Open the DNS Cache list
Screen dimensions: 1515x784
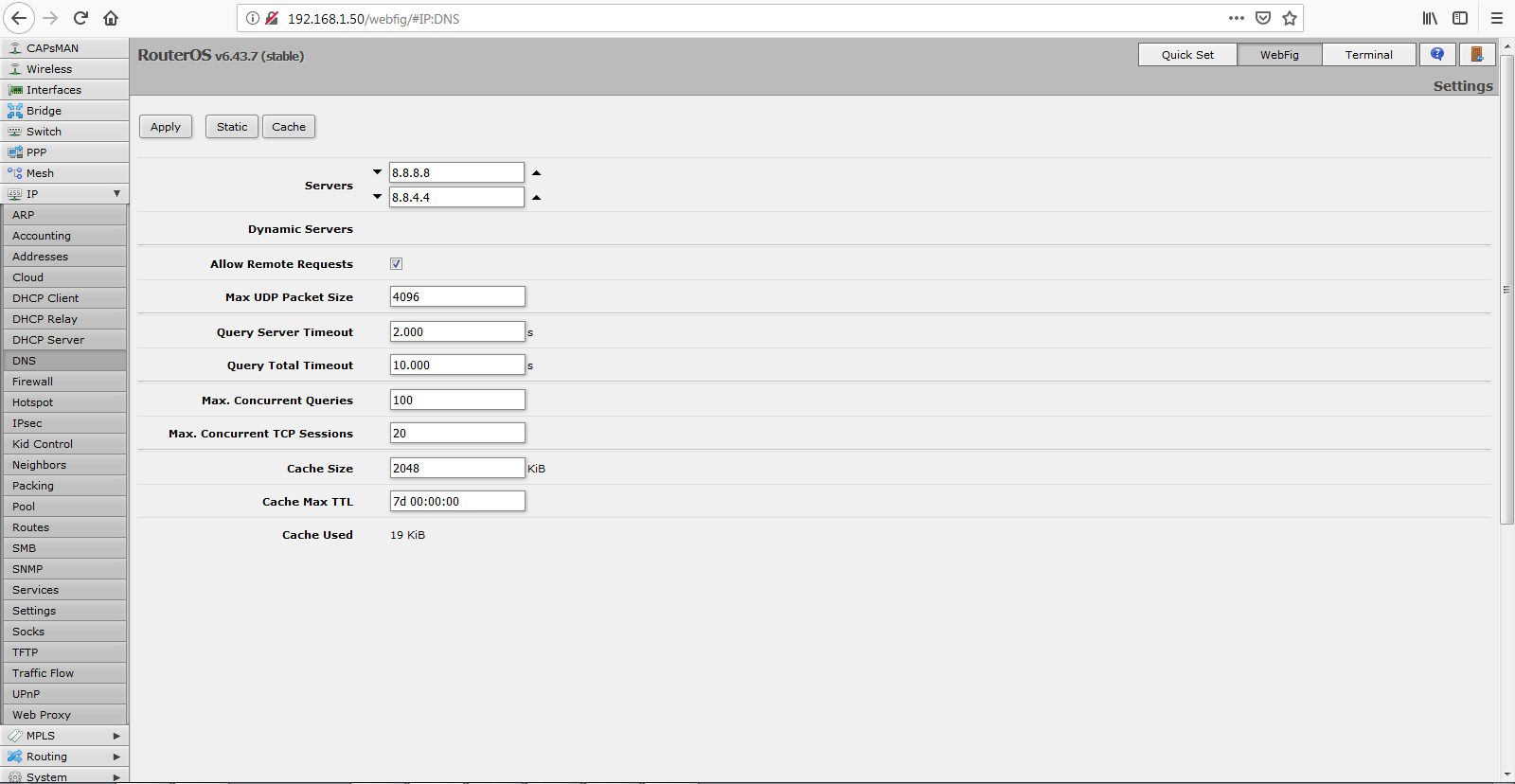pyautogui.click(x=289, y=127)
